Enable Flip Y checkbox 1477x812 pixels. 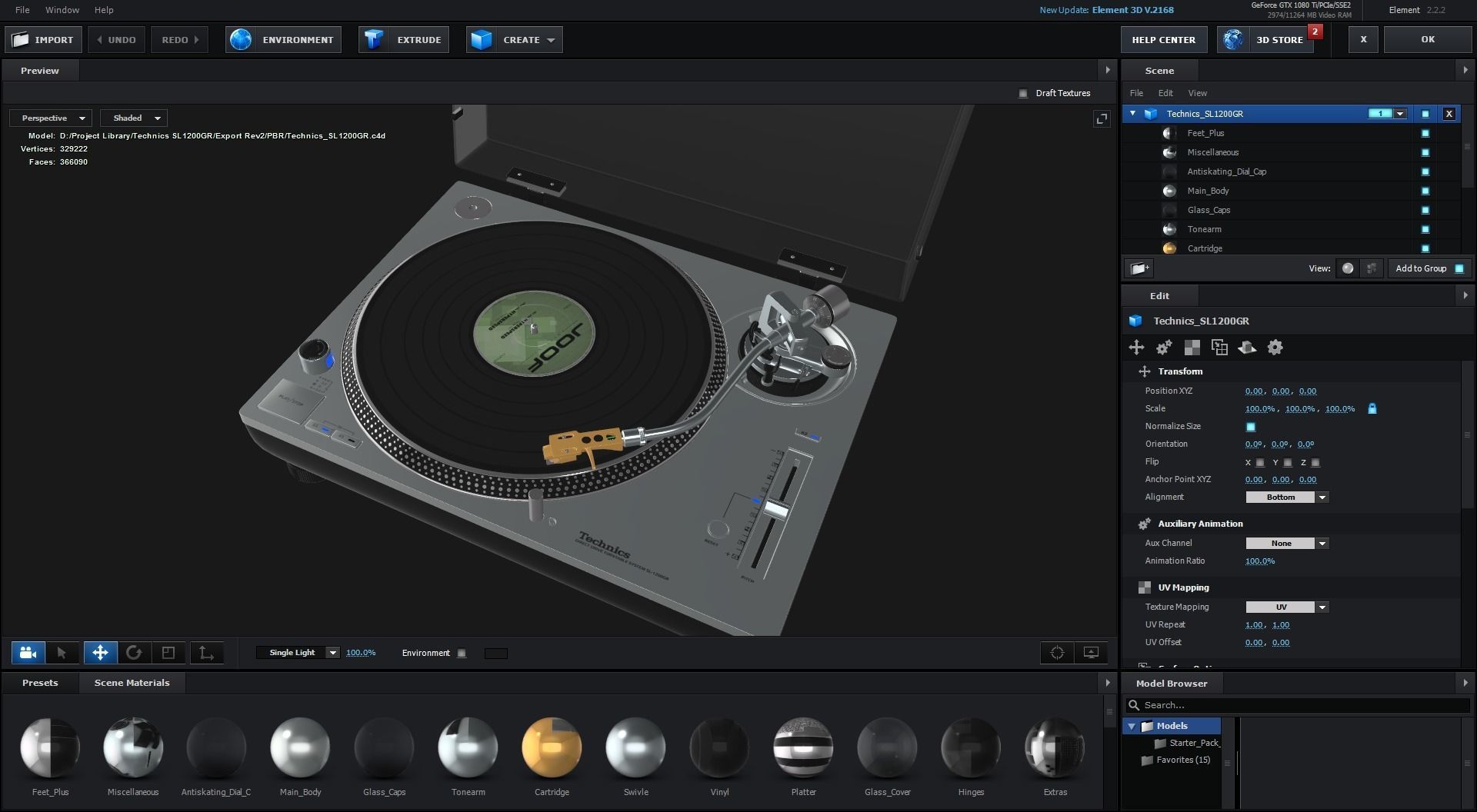[1288, 463]
